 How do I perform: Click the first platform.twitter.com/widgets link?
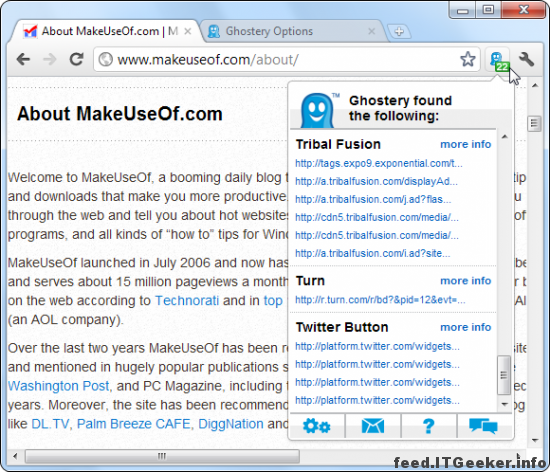tap(377, 346)
